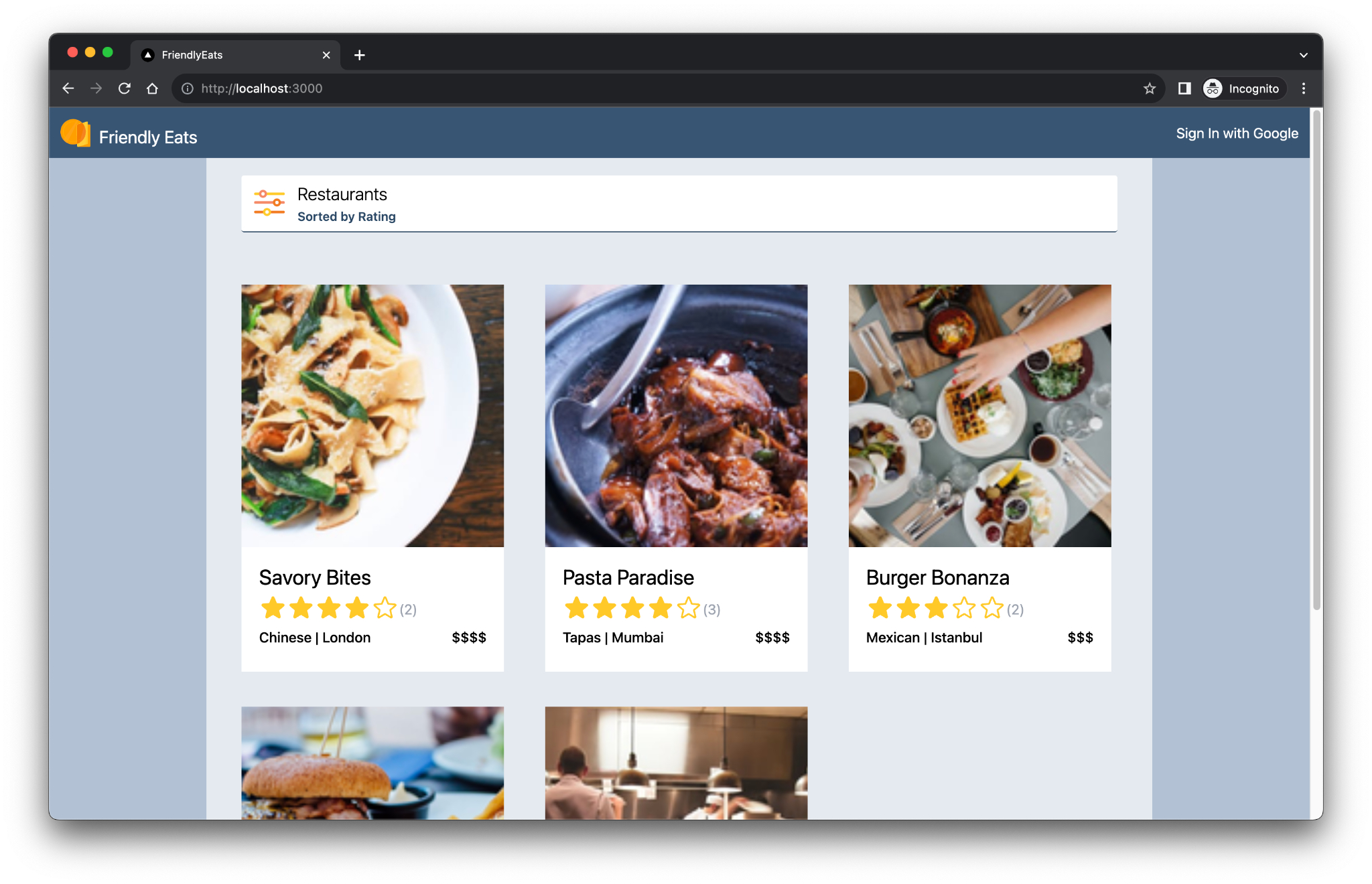Click the second star on Pasta Paradise rating
The height and width of the screenshot is (884, 1372).
(602, 608)
